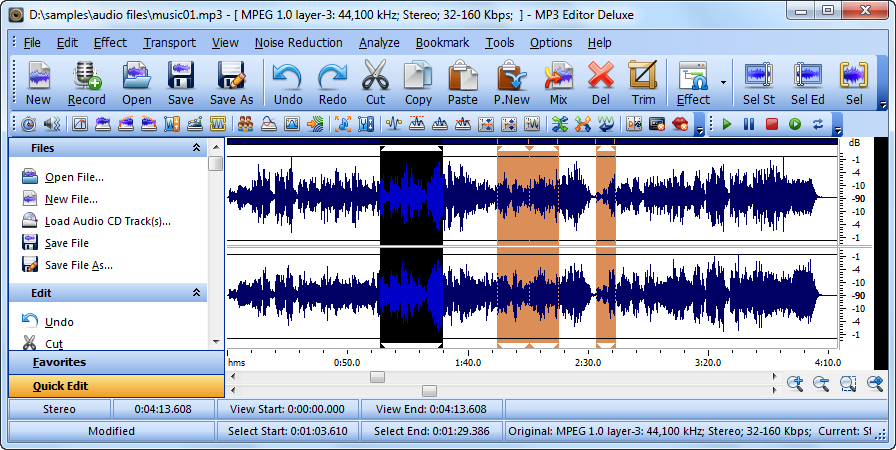This screenshot has width=896, height=450.
Task: Click the Sel St selection start icon
Action: pos(759,76)
